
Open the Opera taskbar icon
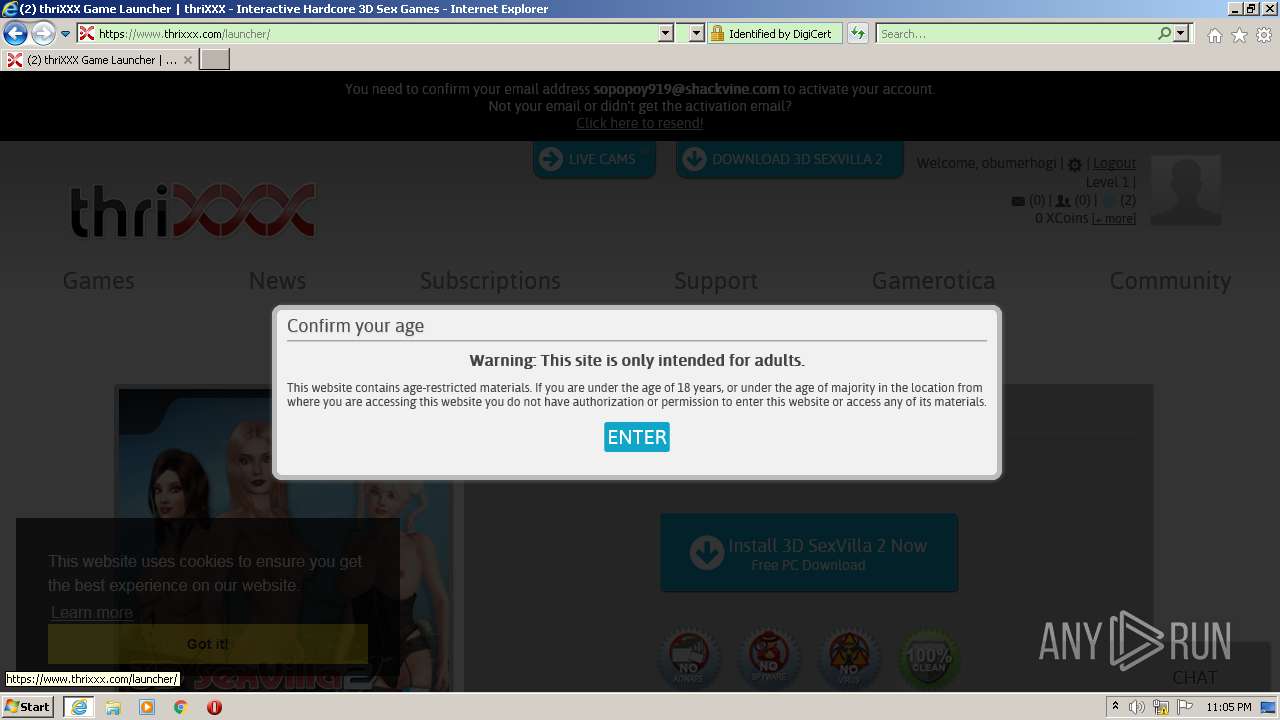click(x=214, y=707)
